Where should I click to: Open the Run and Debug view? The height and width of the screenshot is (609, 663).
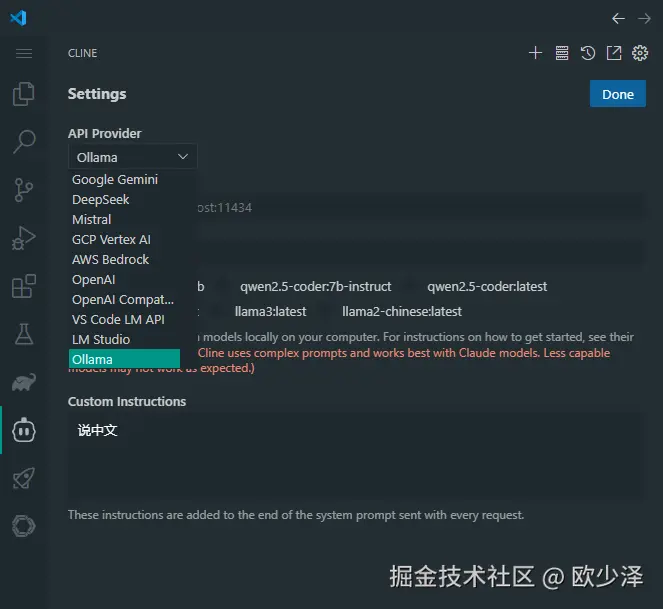(x=24, y=238)
